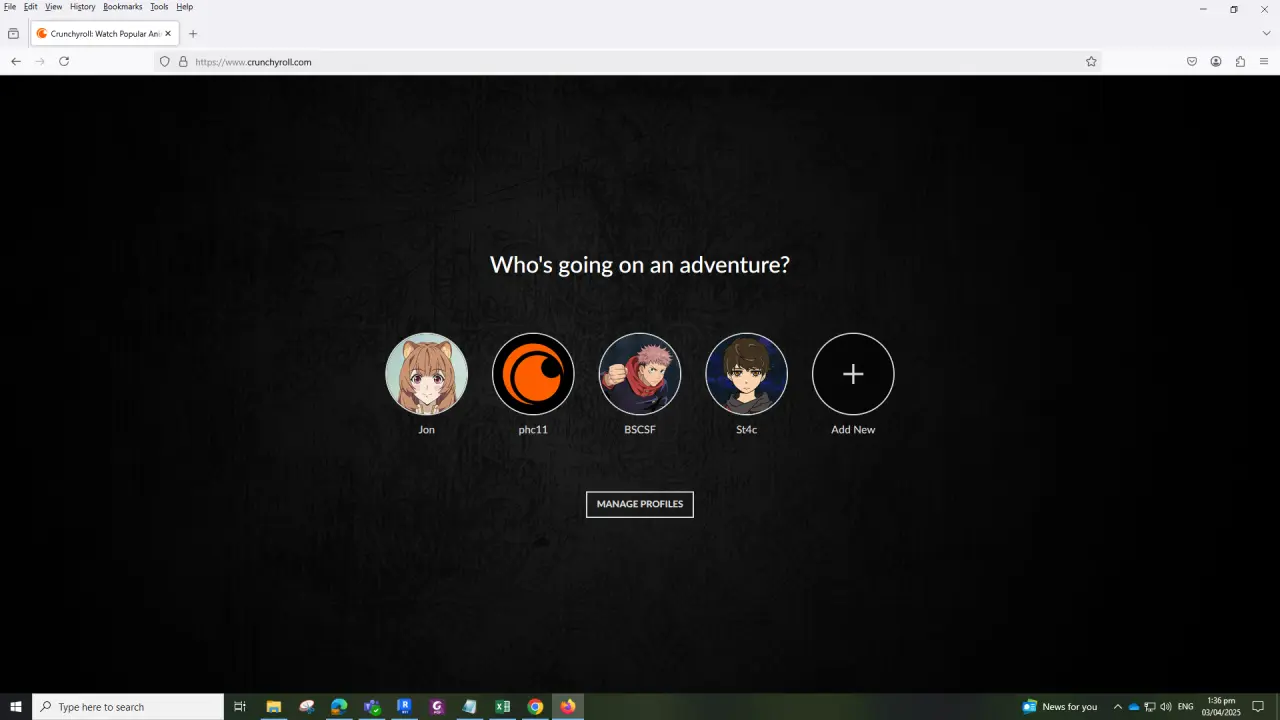Image resolution: width=1280 pixels, height=720 pixels.
Task: Open Firefox View recent browsing icon
Action: [x=13, y=33]
